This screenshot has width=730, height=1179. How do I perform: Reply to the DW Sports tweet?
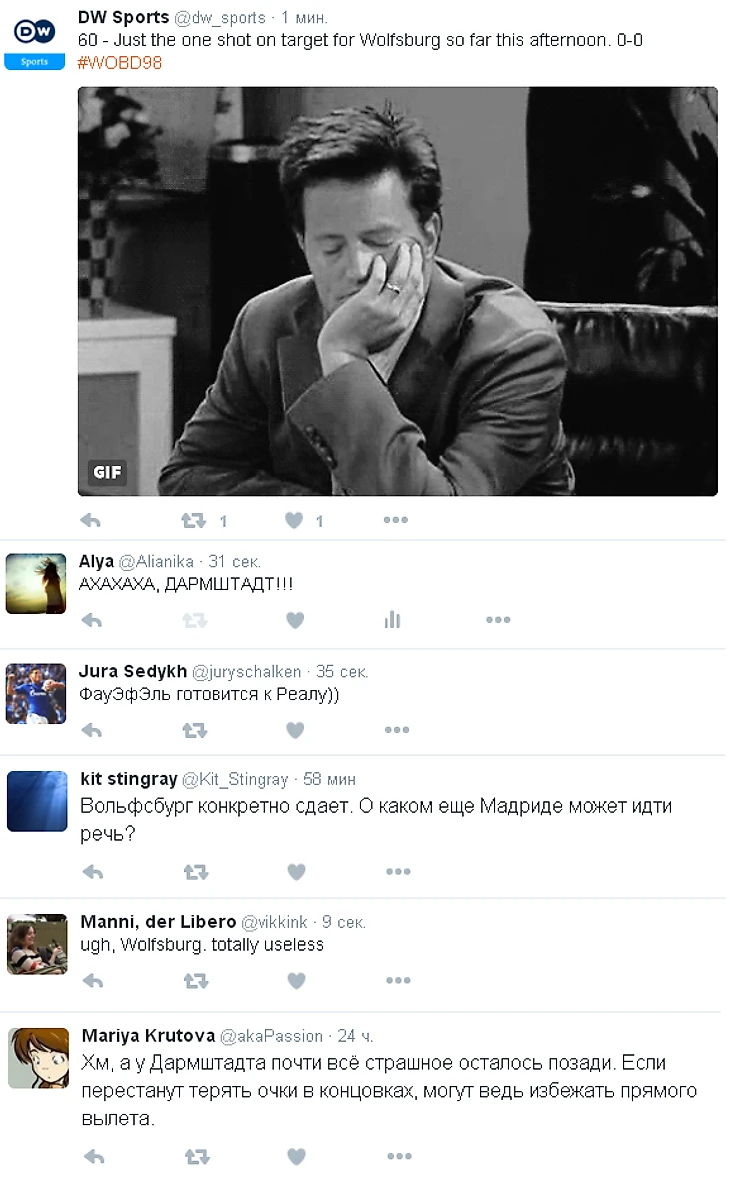[x=90, y=520]
